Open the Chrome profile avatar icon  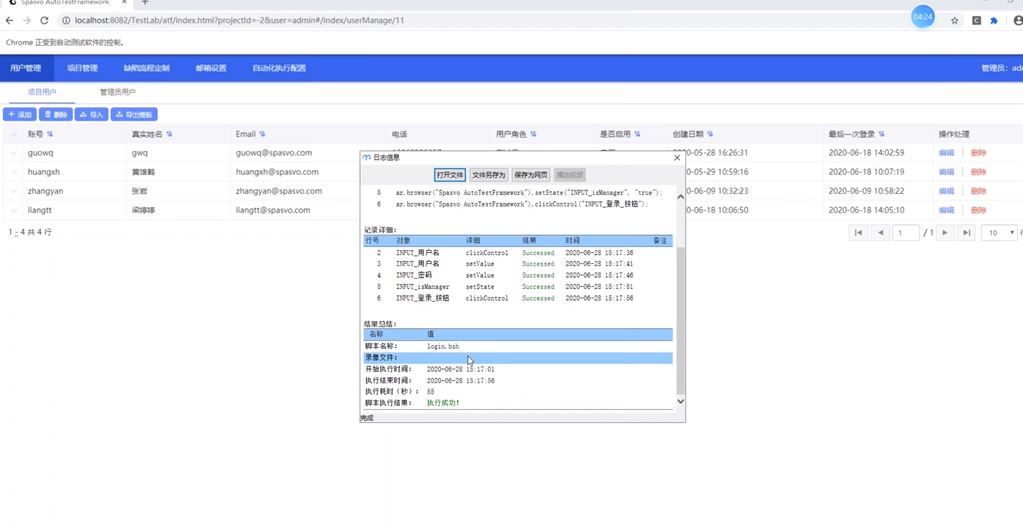(1018, 20)
